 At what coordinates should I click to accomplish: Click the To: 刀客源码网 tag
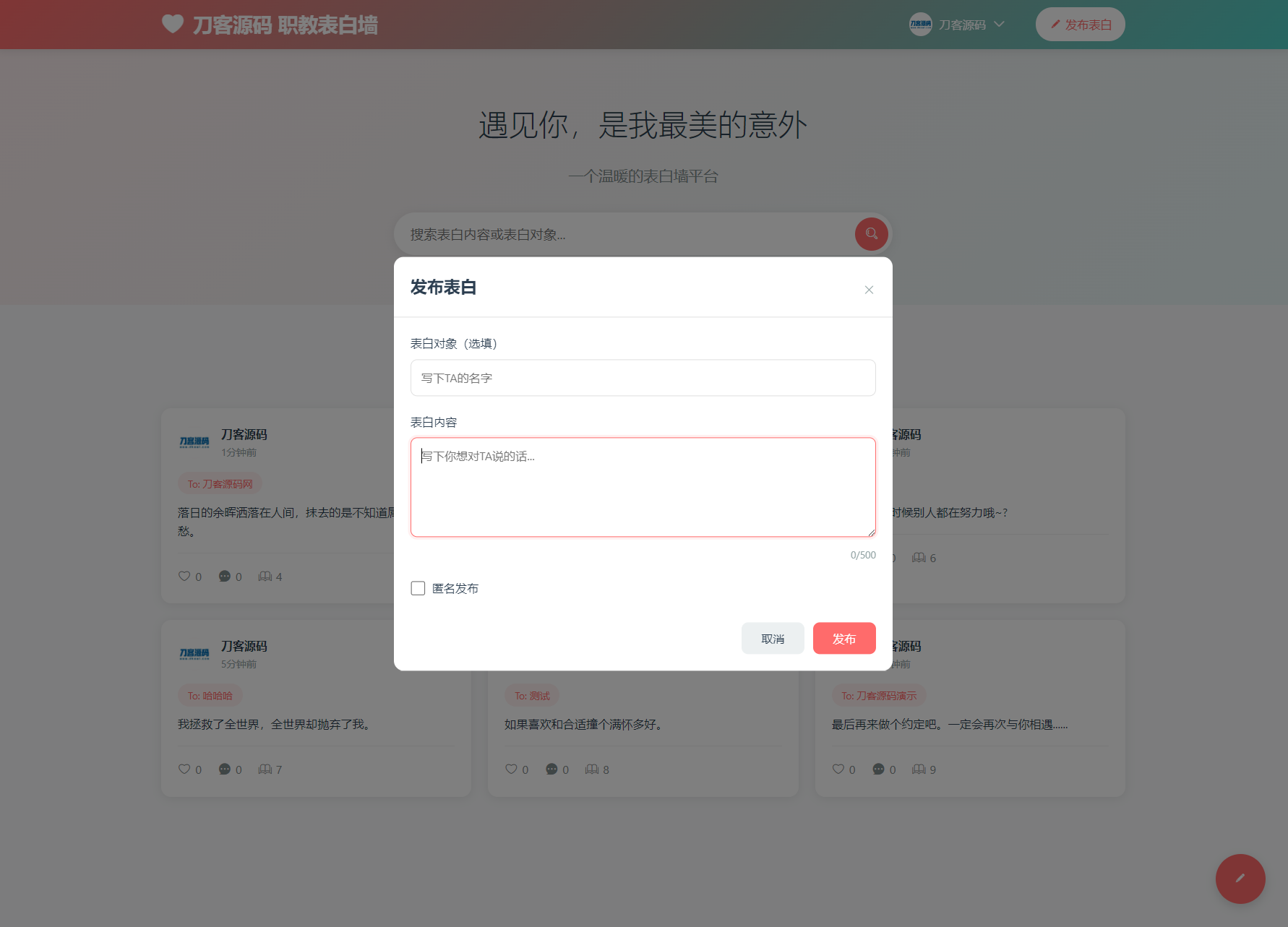tap(220, 483)
